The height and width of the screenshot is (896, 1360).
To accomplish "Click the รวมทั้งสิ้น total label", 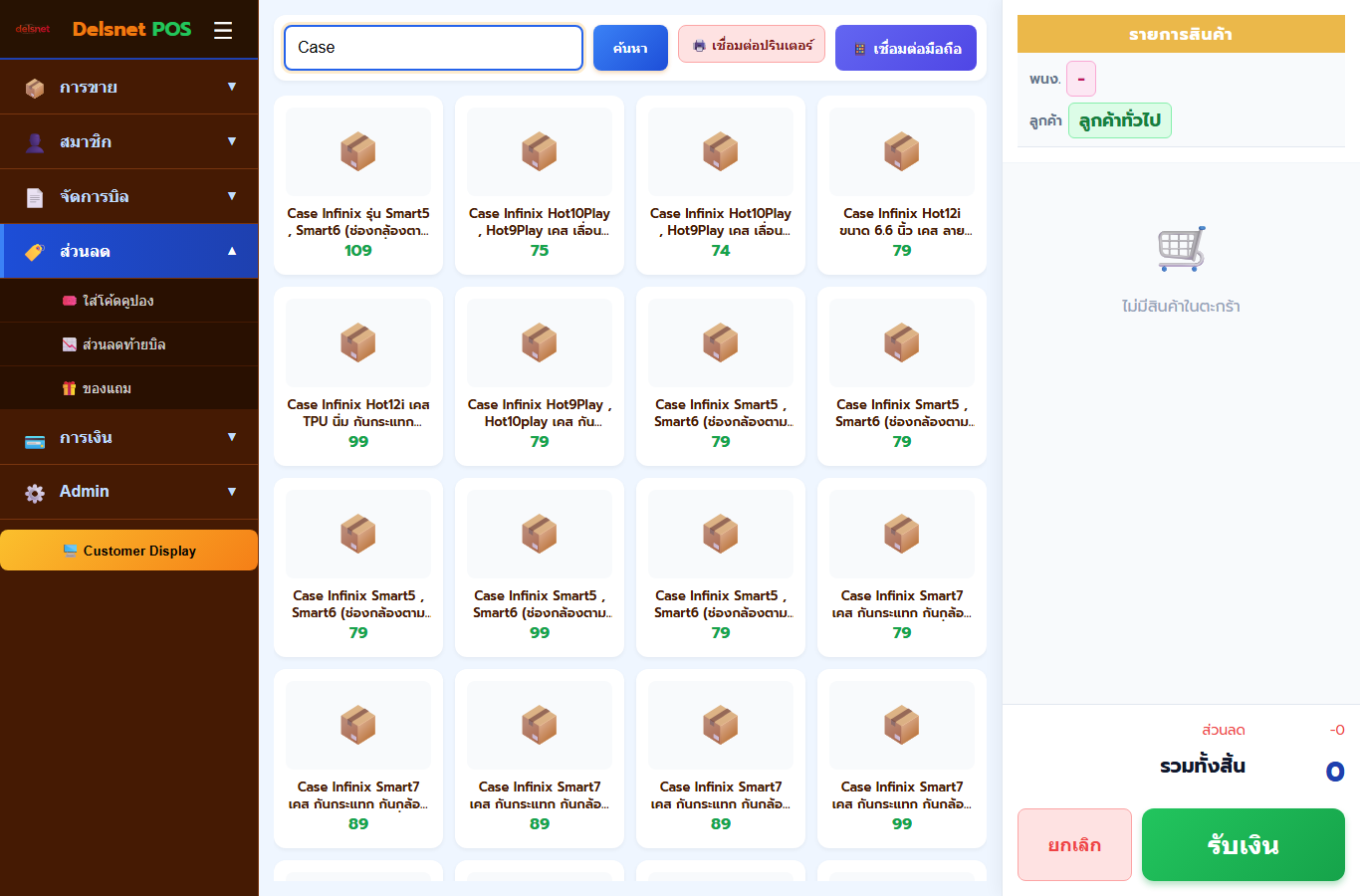I will point(1203,766).
